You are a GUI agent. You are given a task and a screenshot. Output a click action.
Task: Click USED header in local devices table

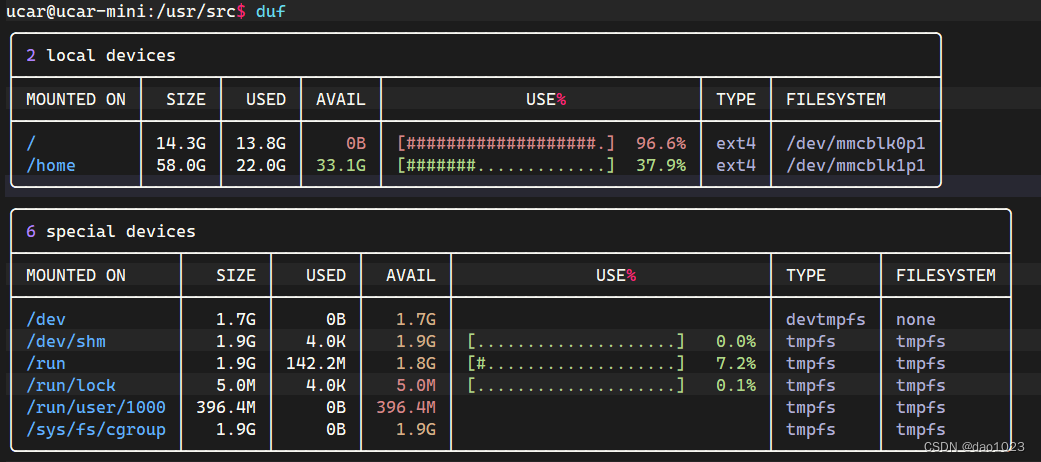coord(266,100)
